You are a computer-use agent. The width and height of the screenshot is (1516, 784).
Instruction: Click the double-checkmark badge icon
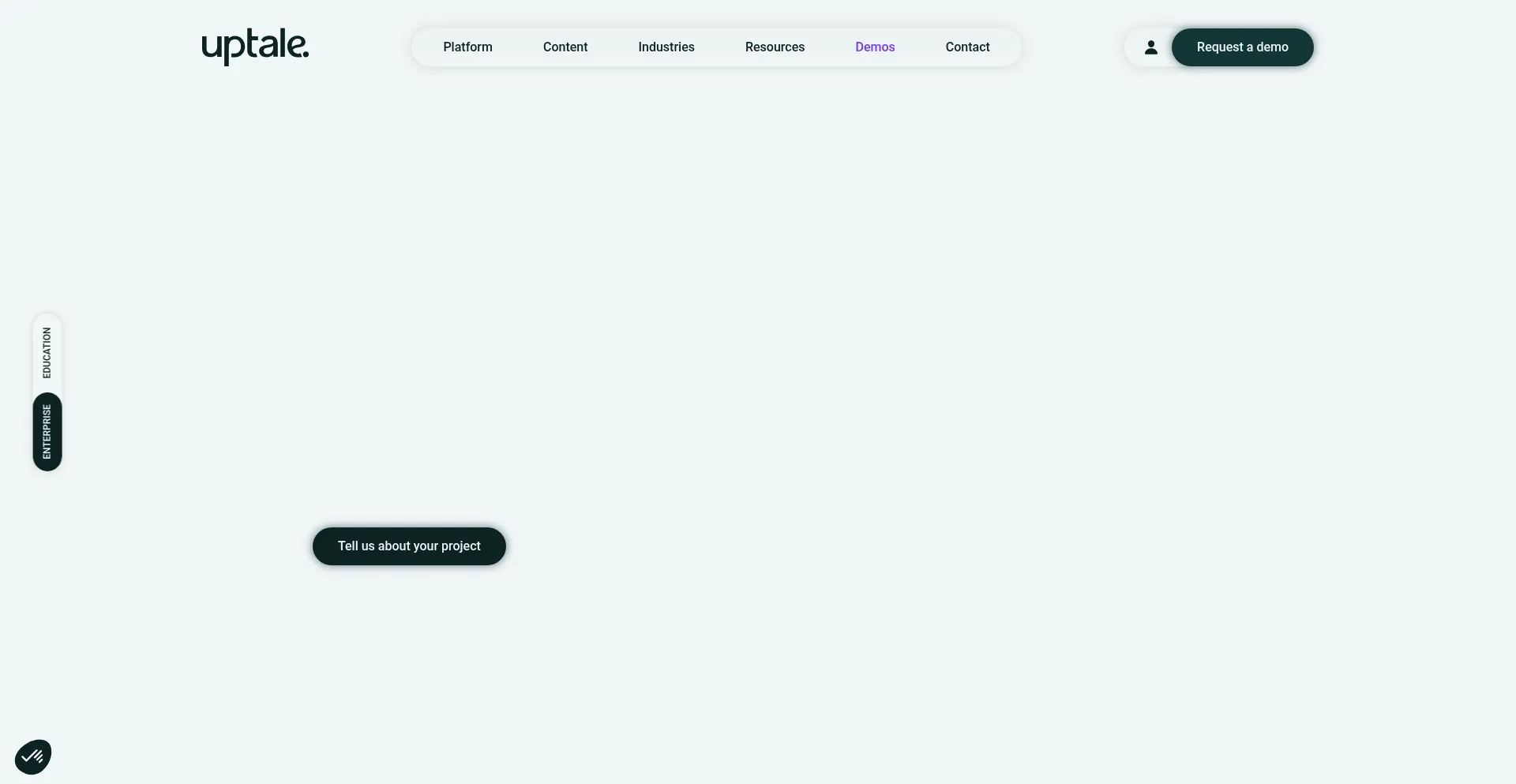tap(33, 757)
